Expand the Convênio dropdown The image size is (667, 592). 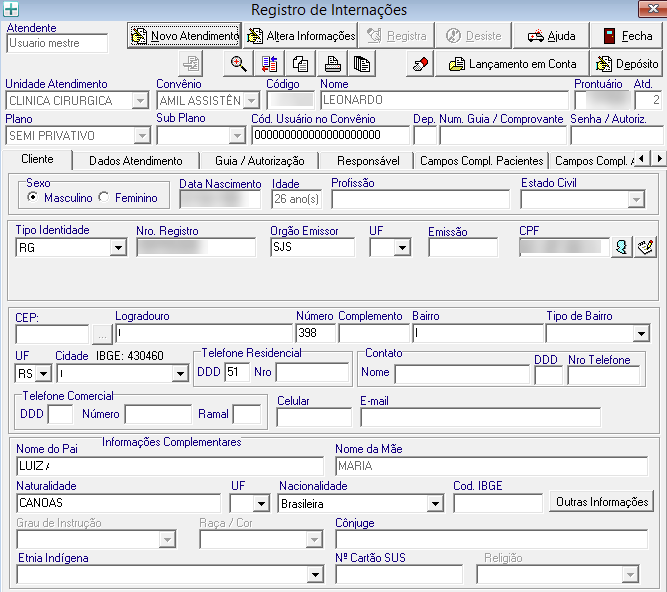pyautogui.click(x=252, y=101)
